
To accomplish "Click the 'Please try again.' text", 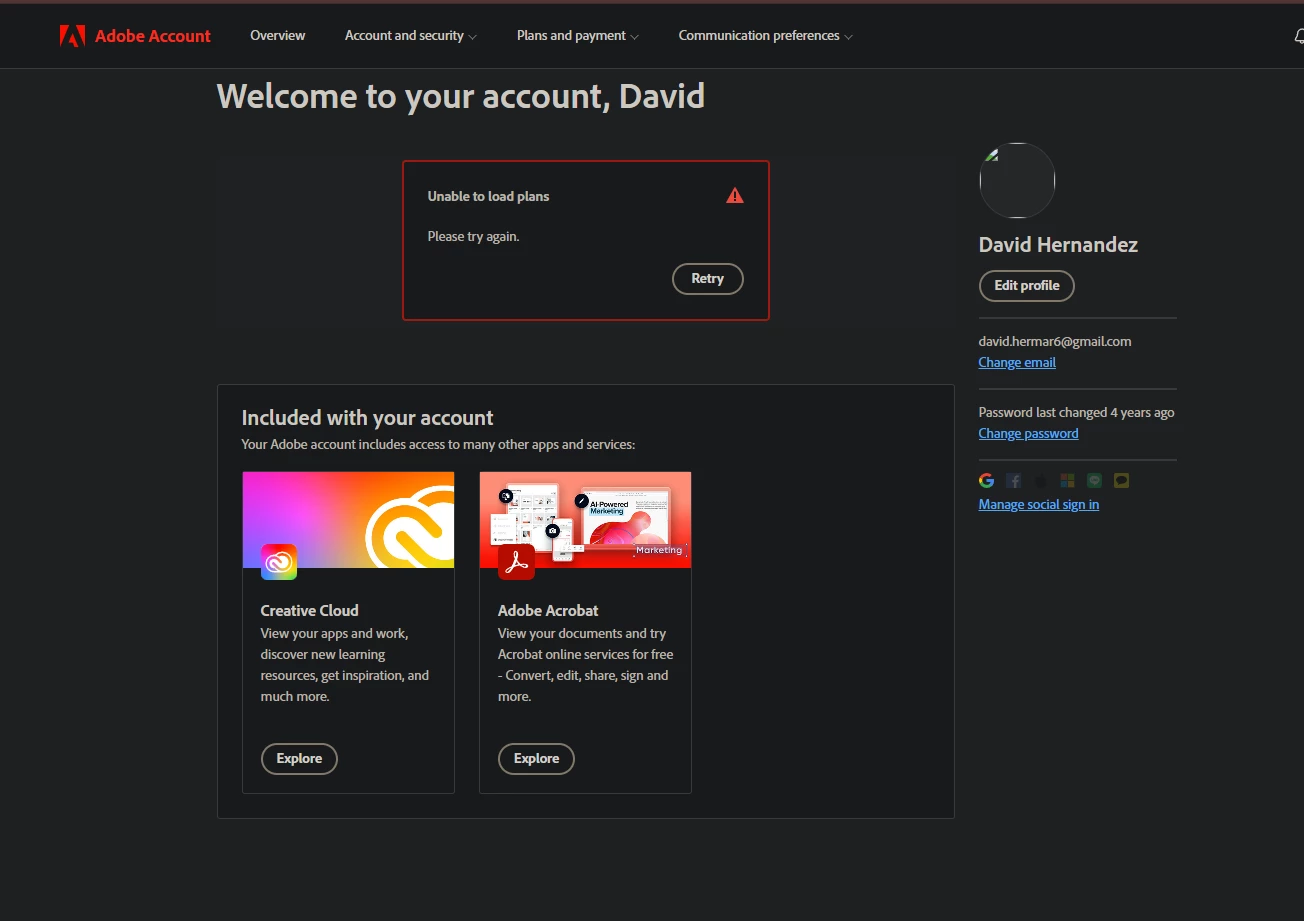I will pos(473,237).
